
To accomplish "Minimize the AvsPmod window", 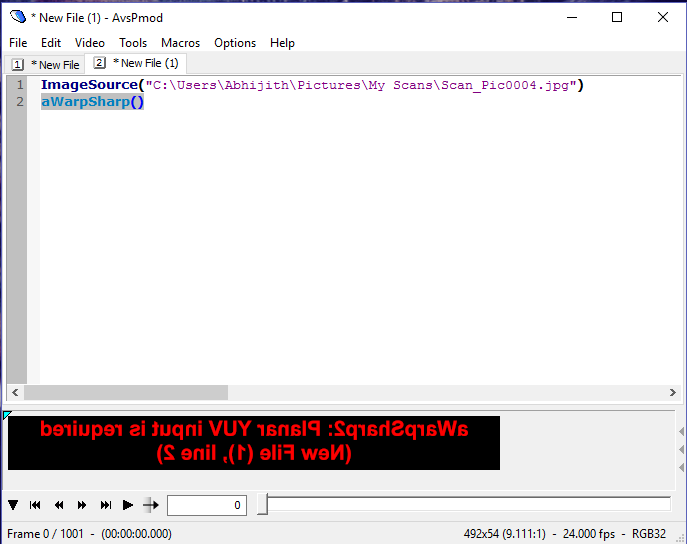I will (572, 18).
